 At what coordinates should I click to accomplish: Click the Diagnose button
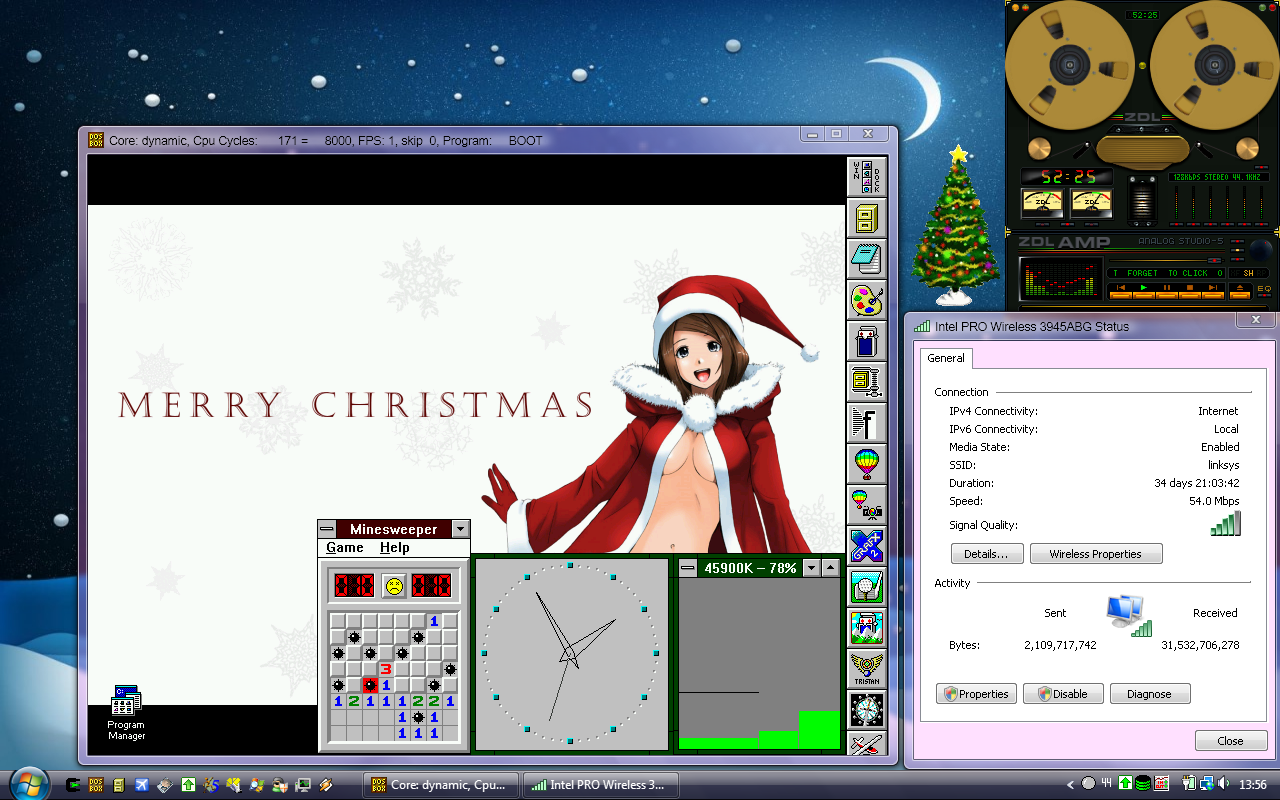1149,694
